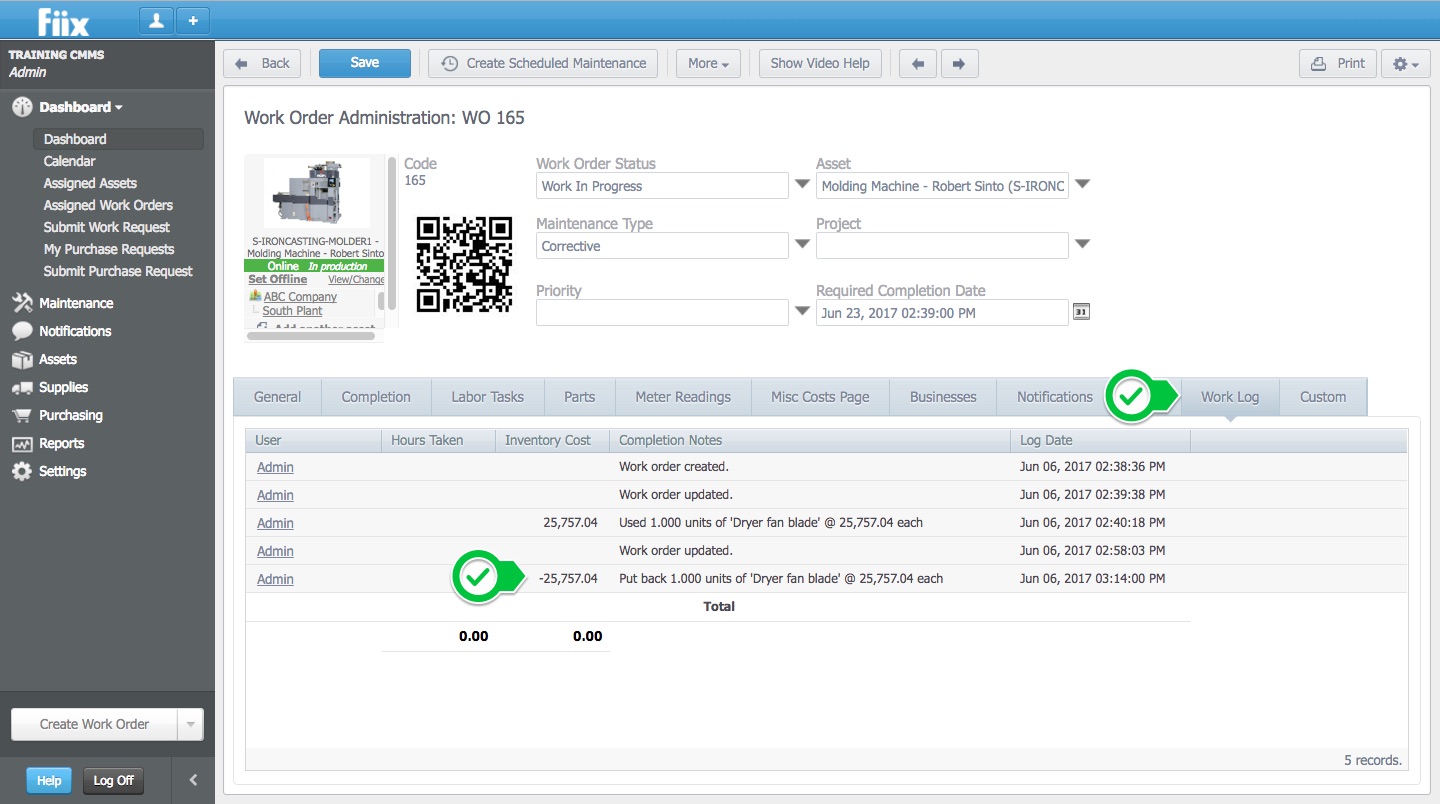Go to previous work order arrow
The width and height of the screenshot is (1440, 804).
point(918,63)
